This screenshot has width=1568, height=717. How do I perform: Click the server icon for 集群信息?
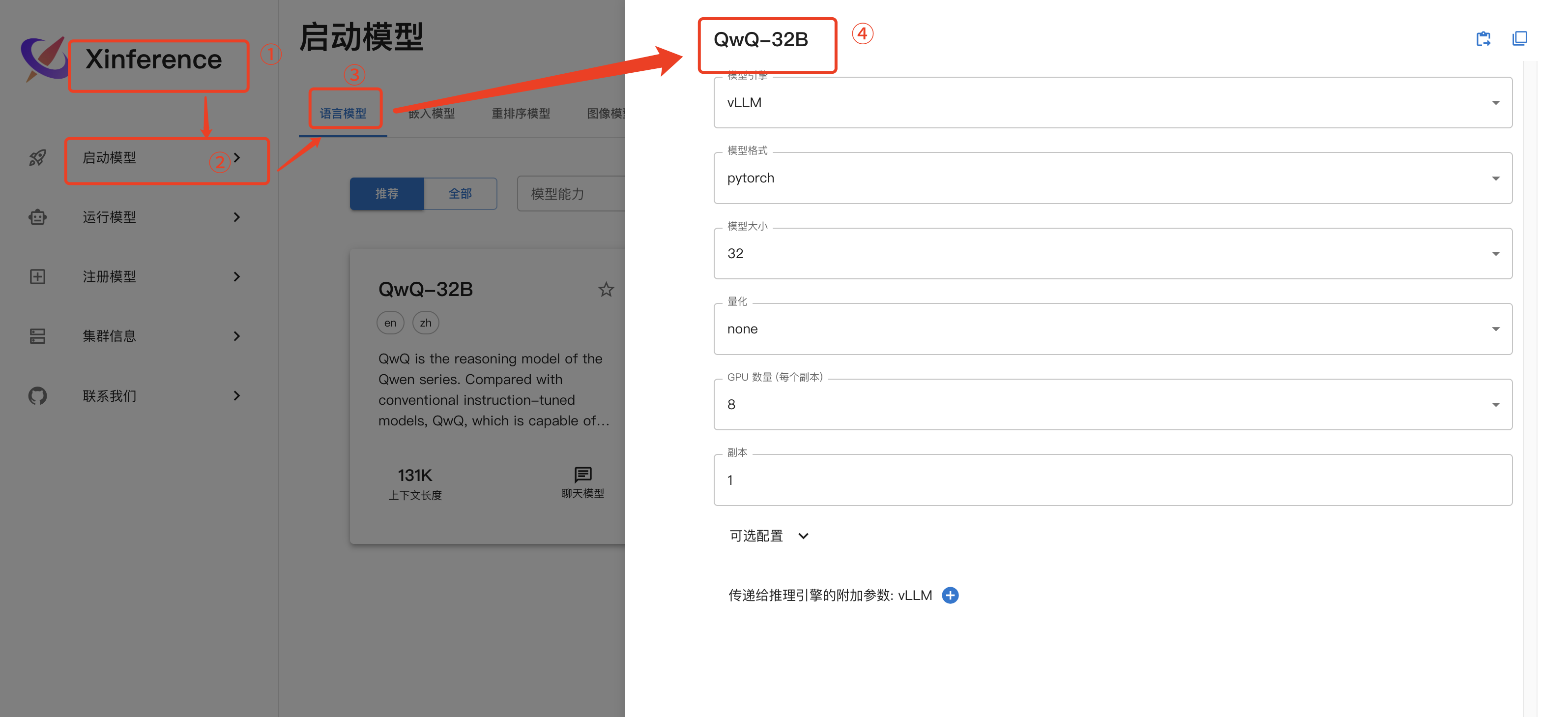38,336
